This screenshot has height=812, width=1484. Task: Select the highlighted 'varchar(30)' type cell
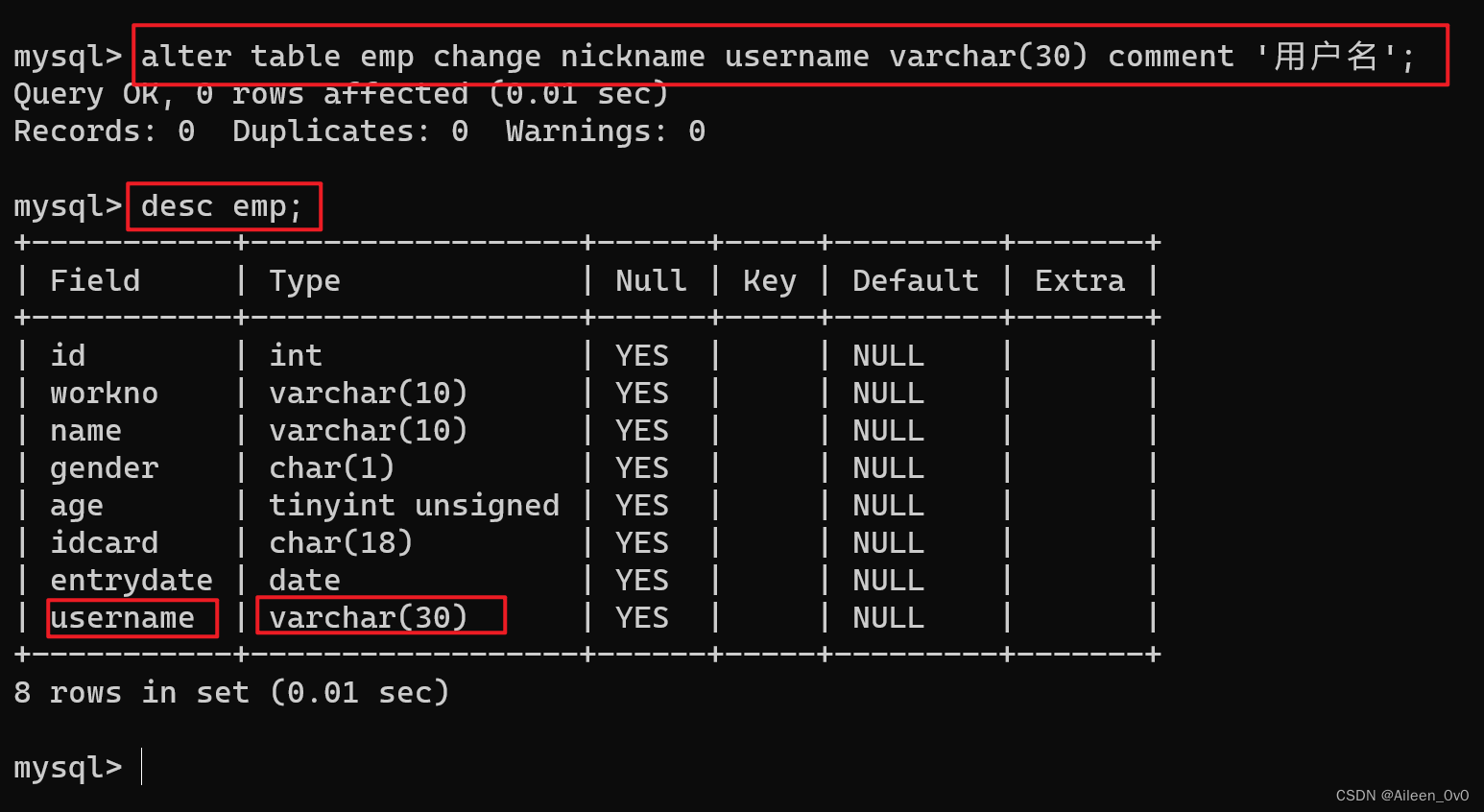pos(368,617)
